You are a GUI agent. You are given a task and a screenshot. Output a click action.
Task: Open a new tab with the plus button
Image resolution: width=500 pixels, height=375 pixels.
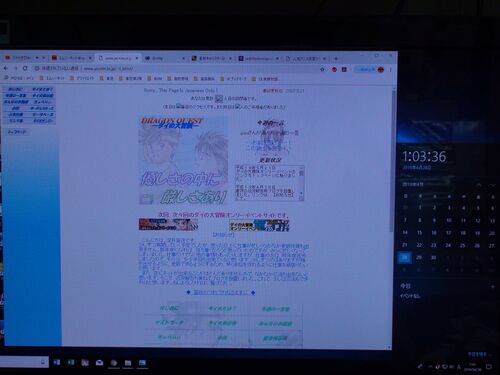(x=336, y=58)
